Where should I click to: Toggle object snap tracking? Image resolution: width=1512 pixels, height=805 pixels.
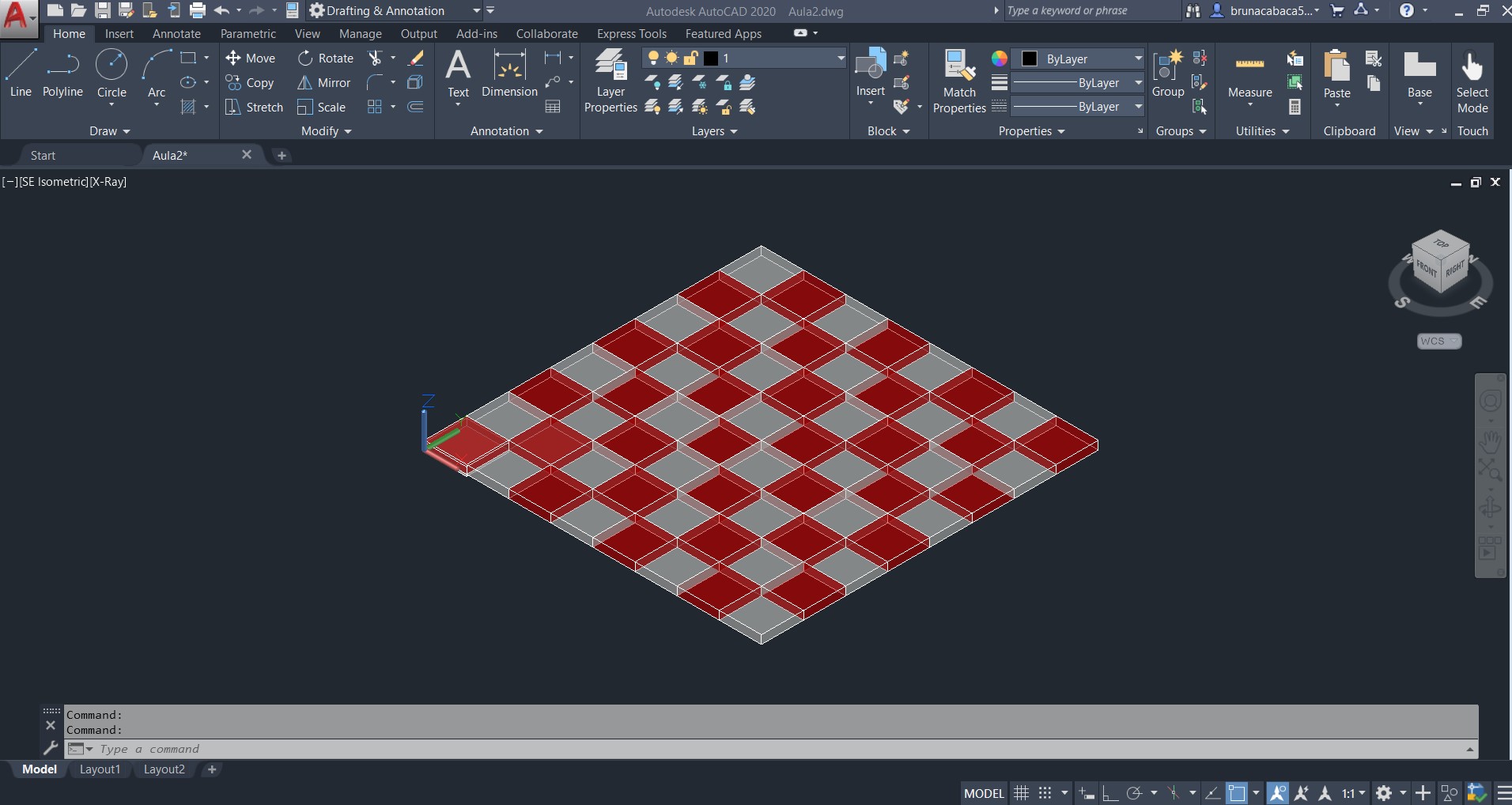[1213, 792]
